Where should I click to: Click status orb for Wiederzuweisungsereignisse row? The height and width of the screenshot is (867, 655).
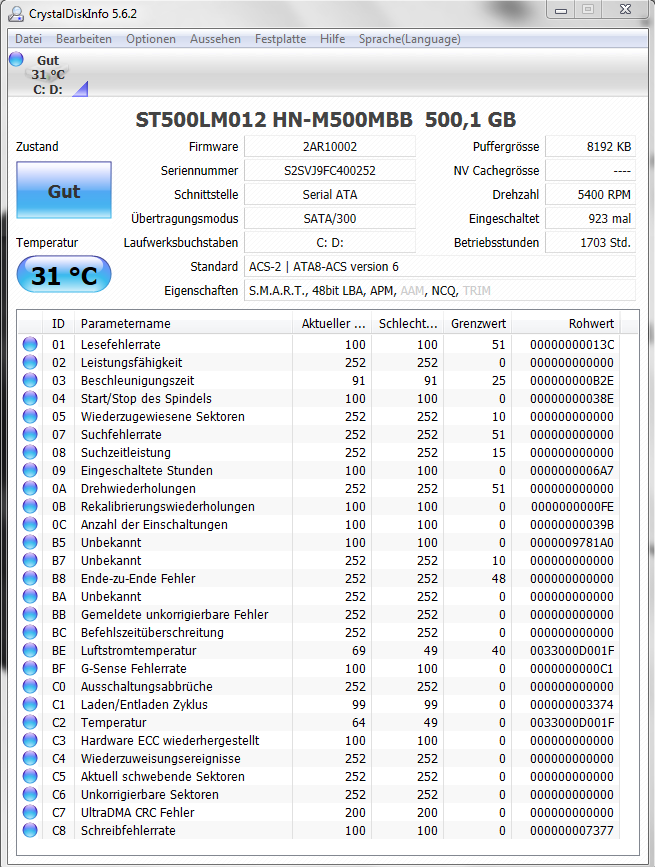pos(30,758)
